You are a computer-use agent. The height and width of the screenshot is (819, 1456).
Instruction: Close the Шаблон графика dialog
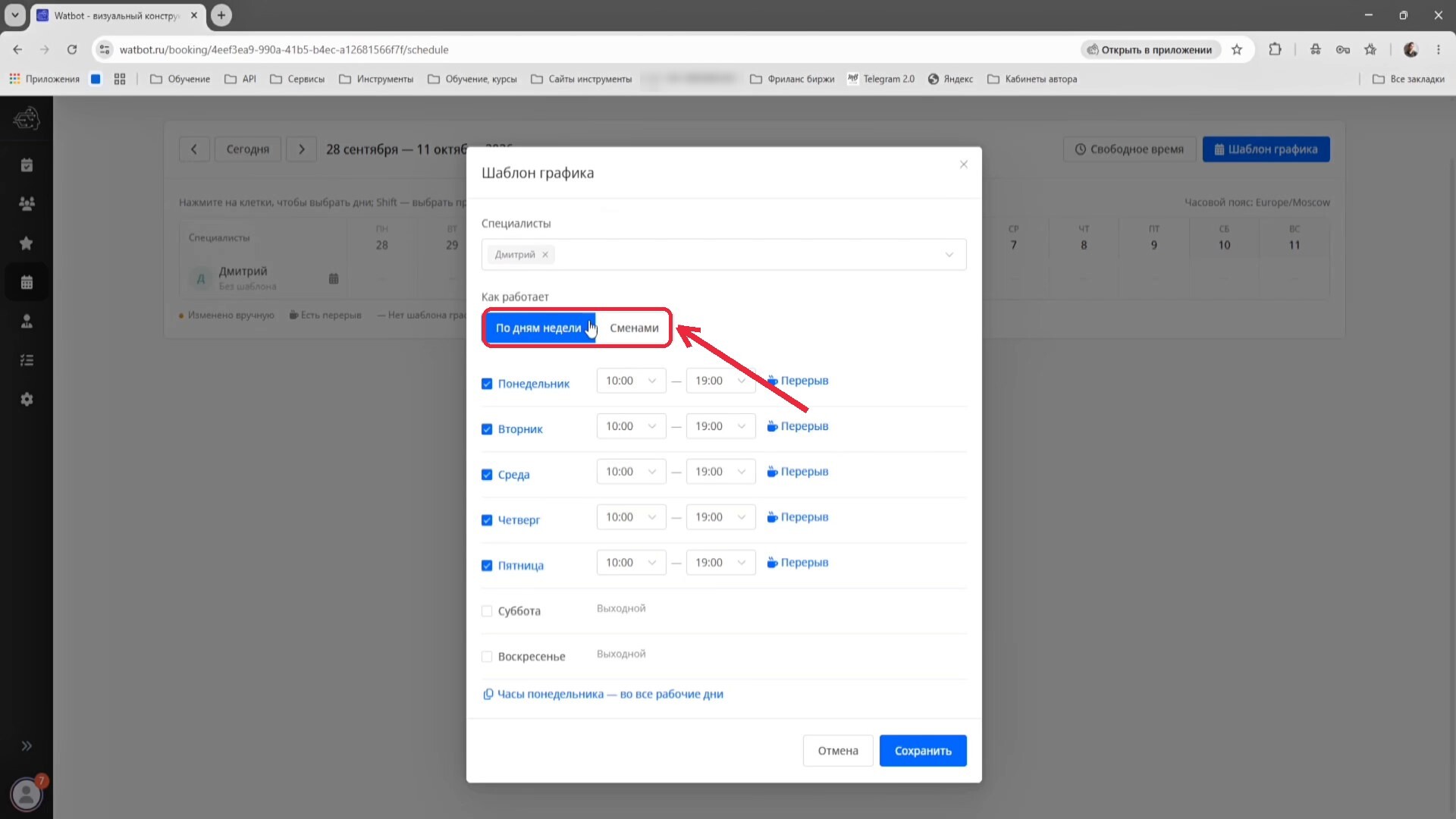coord(963,165)
